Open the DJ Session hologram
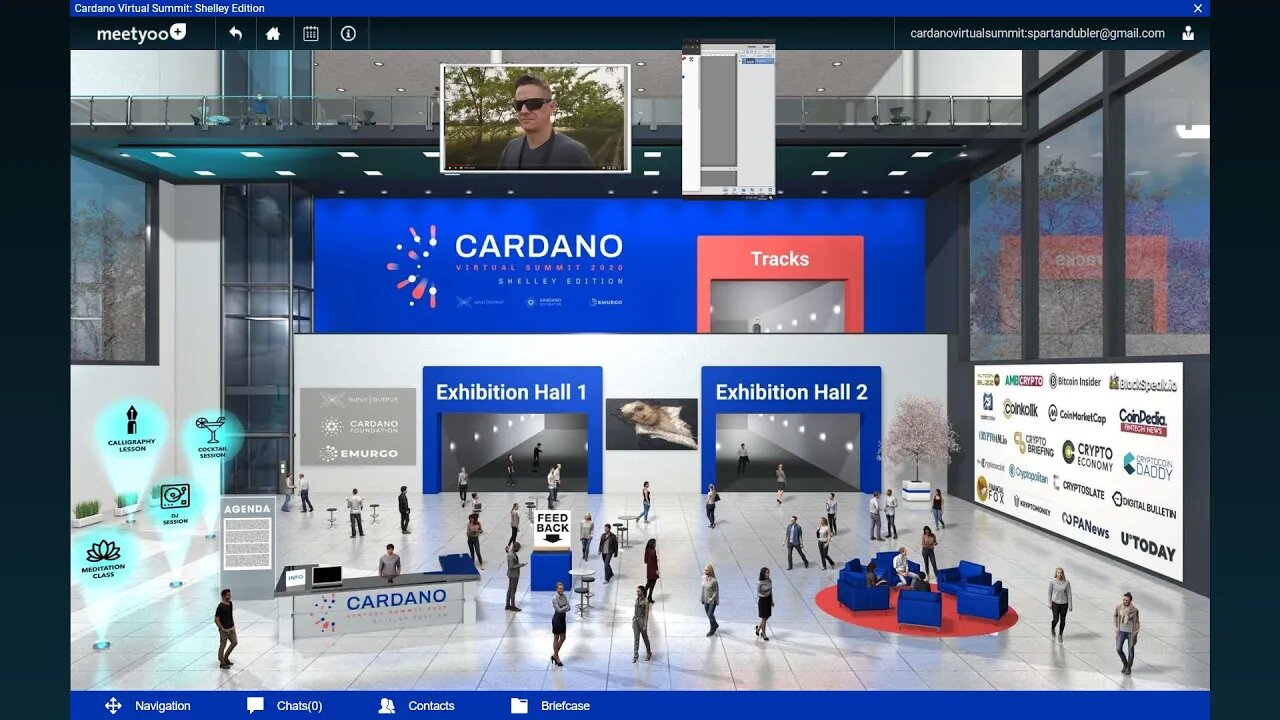Image resolution: width=1280 pixels, height=720 pixels. (175, 505)
